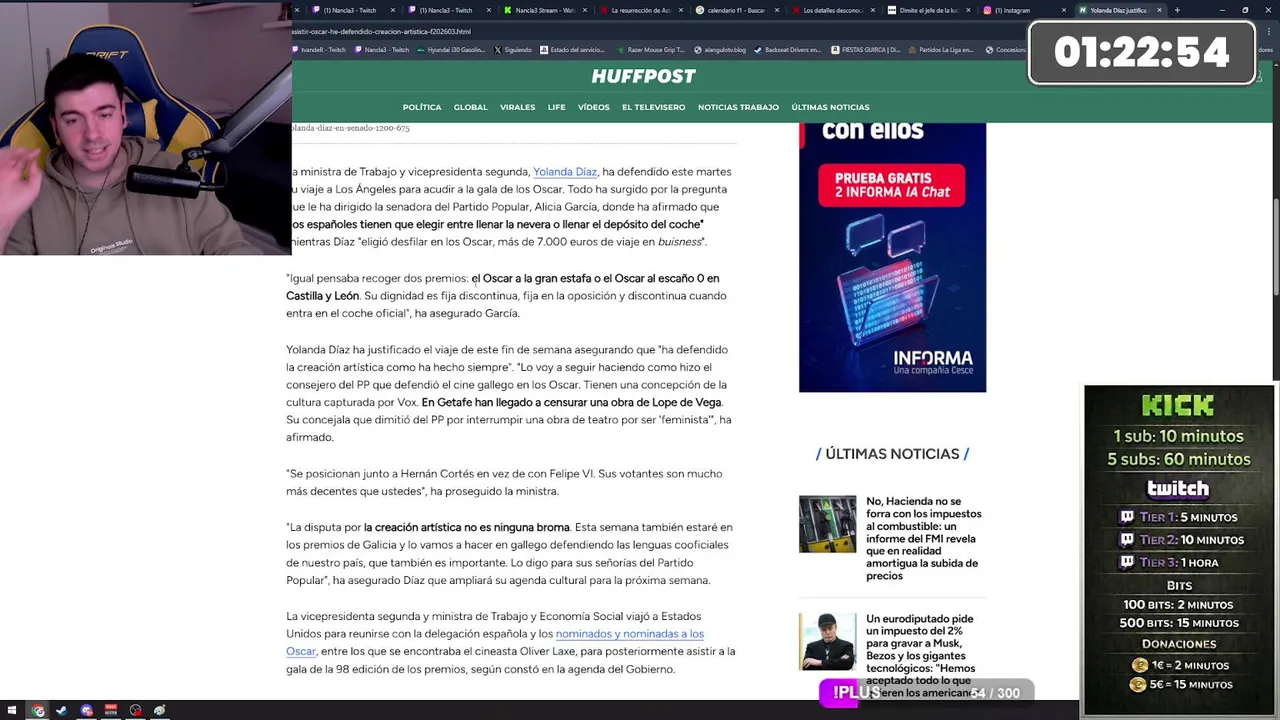Click the Concesion bookmark
This screenshot has width=1280, height=720.
1005,49
